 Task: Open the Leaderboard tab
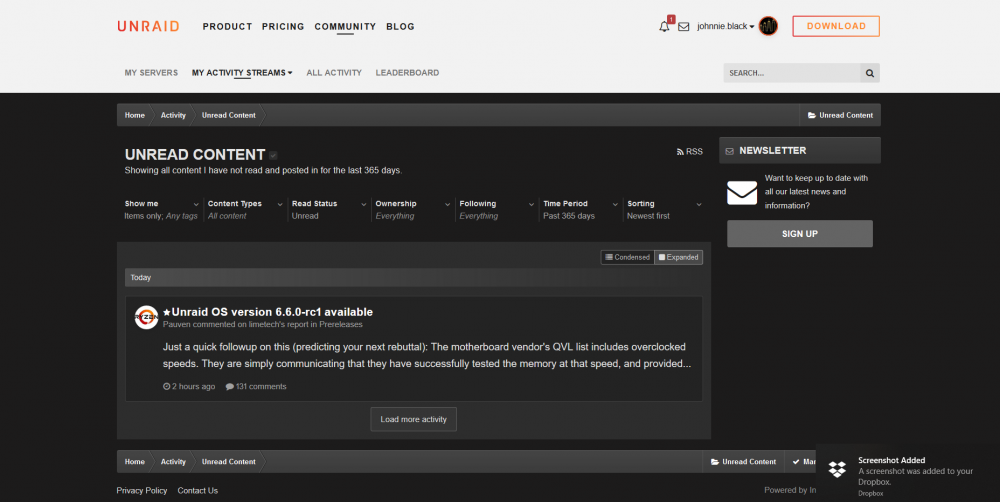[x=407, y=73]
